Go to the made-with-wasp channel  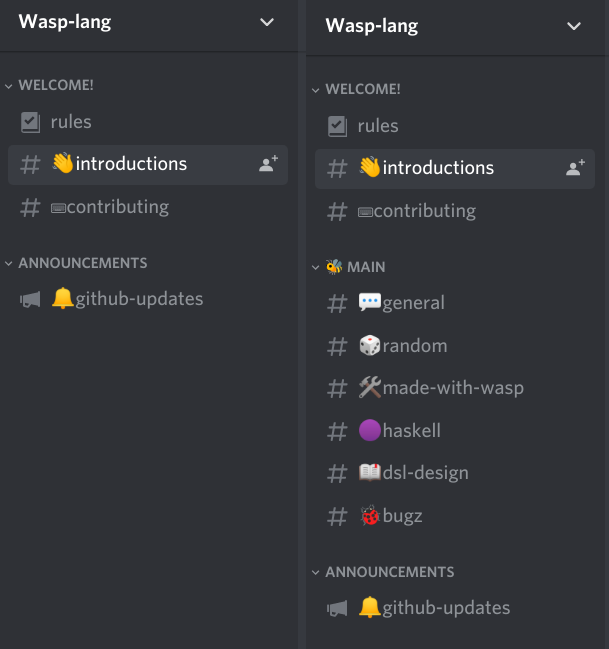coord(452,388)
